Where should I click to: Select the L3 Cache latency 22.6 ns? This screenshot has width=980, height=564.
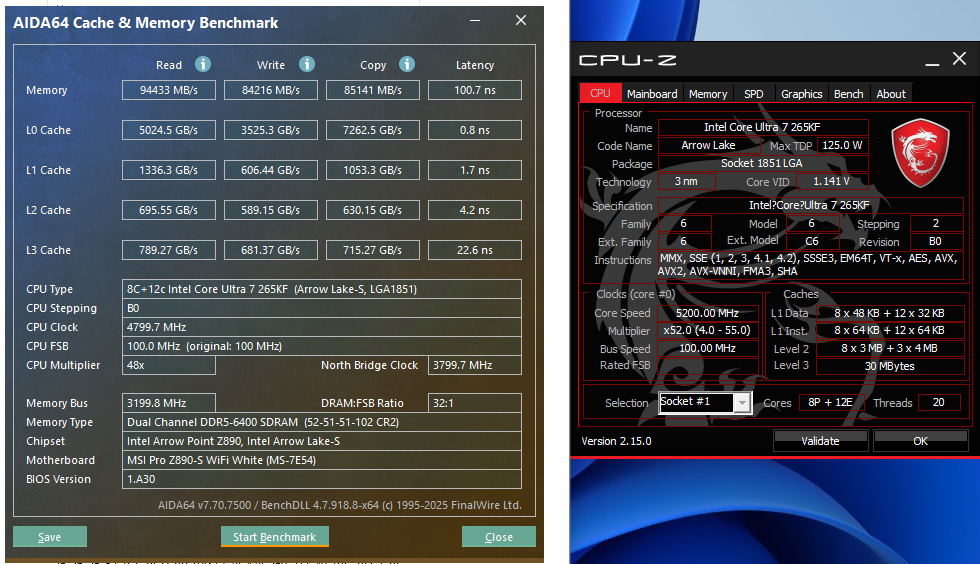[475, 250]
